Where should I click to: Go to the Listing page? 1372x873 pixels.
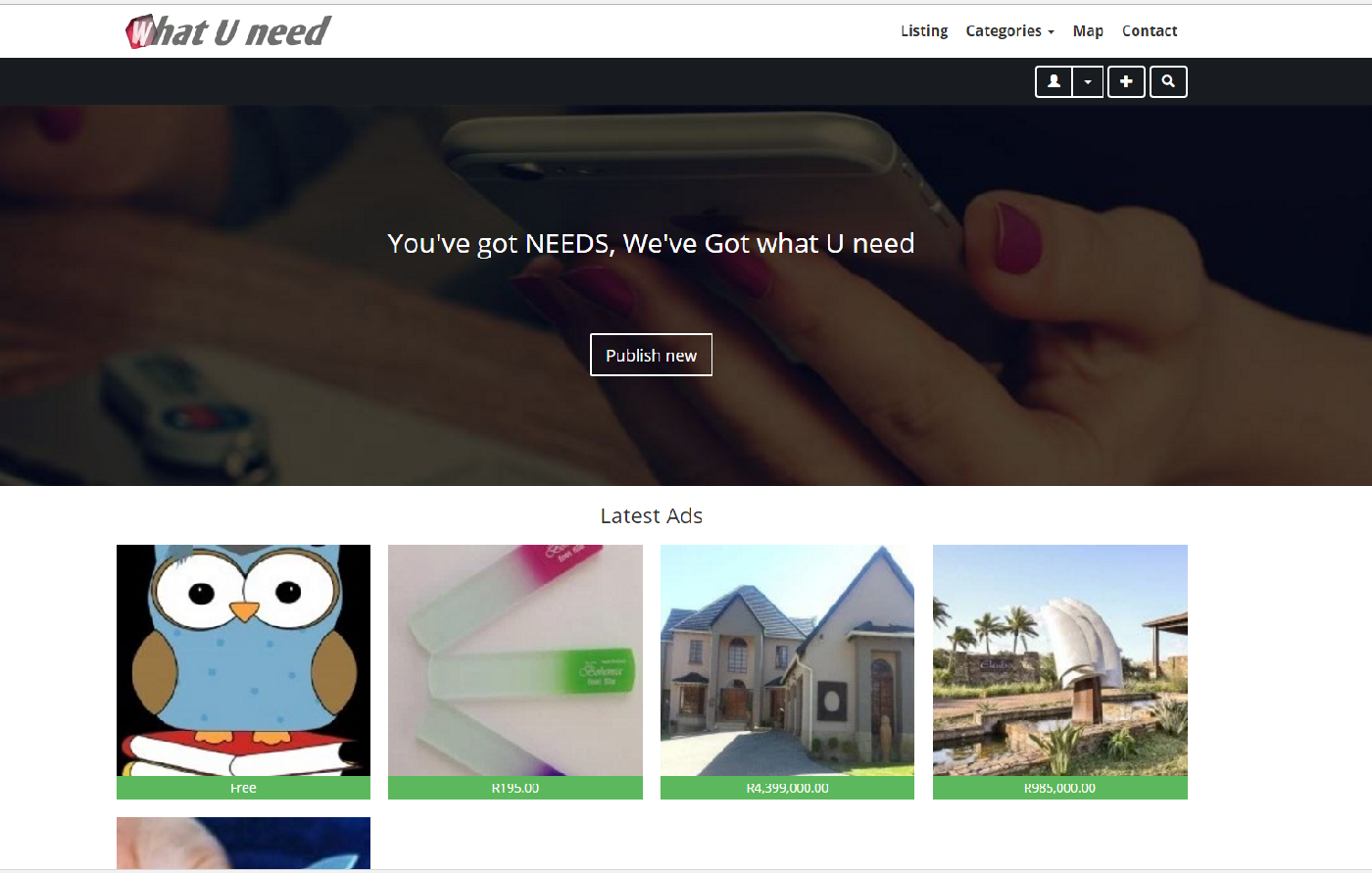[x=924, y=31]
